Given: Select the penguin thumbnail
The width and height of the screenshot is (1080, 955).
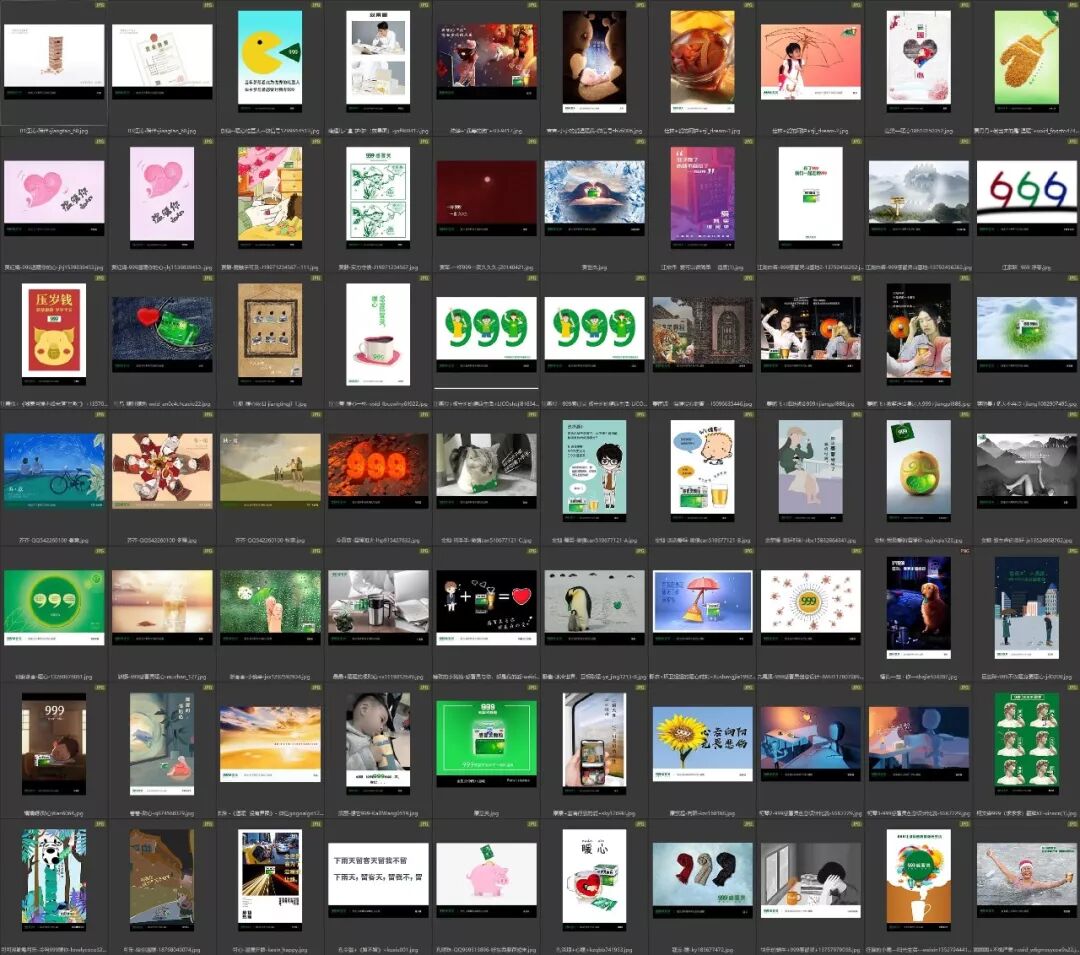Looking at the screenshot, I should [x=594, y=608].
